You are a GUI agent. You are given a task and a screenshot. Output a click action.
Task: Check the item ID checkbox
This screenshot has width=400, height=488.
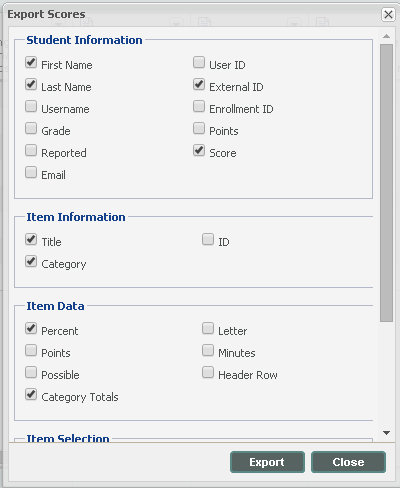click(x=208, y=239)
